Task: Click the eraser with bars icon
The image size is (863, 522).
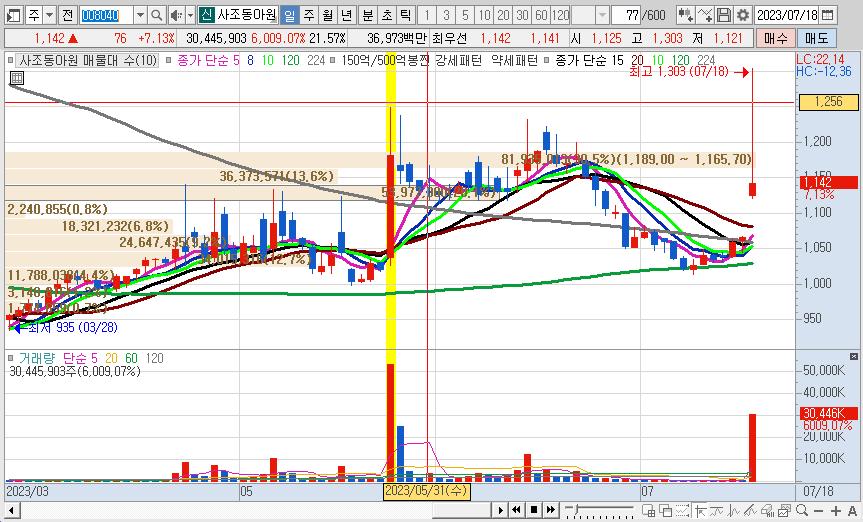Action: (x=767, y=510)
